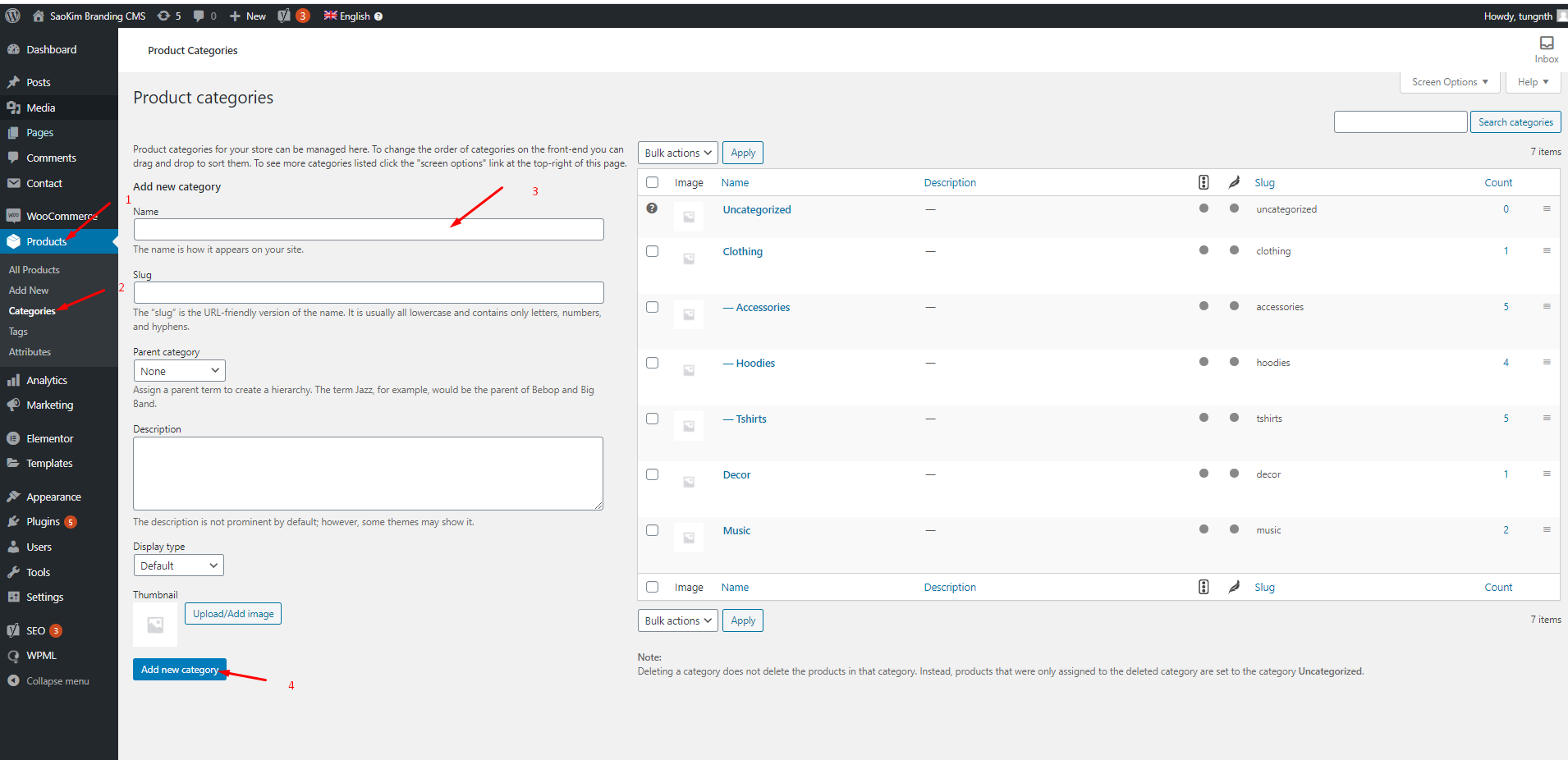Toggle the select-all checkbox in table header
The width and height of the screenshot is (1568, 760).
click(652, 182)
